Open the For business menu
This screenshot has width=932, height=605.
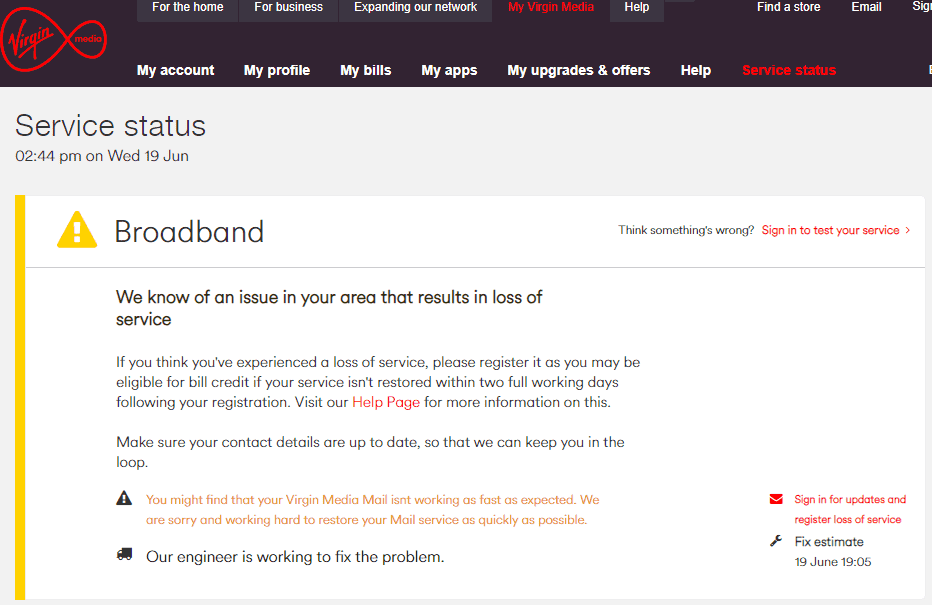coord(288,7)
